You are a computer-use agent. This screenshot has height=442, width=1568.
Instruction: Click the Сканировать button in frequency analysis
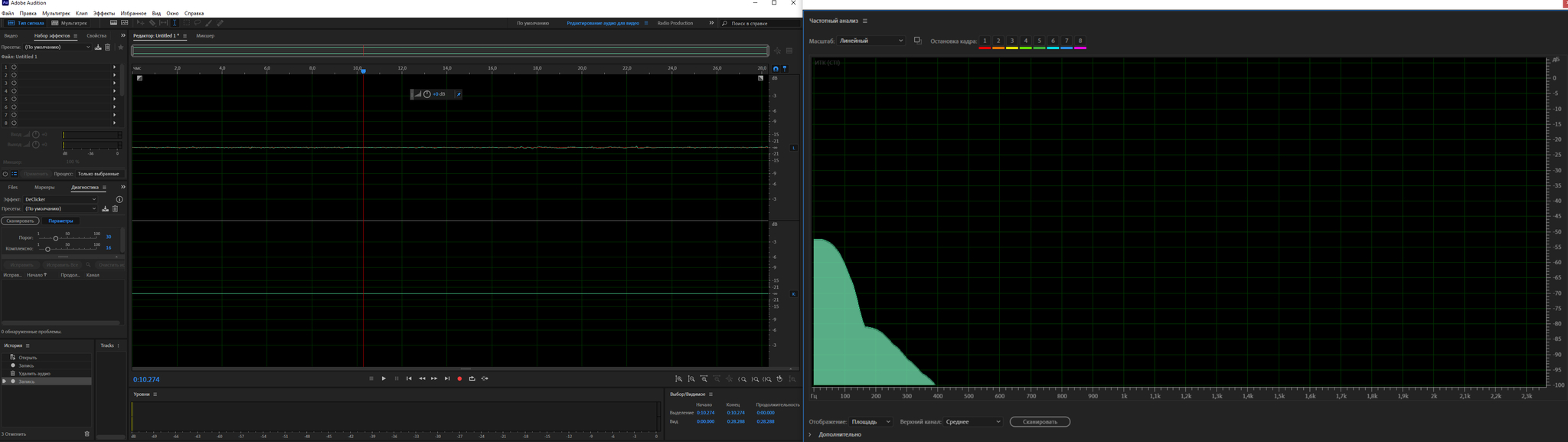click(1039, 421)
